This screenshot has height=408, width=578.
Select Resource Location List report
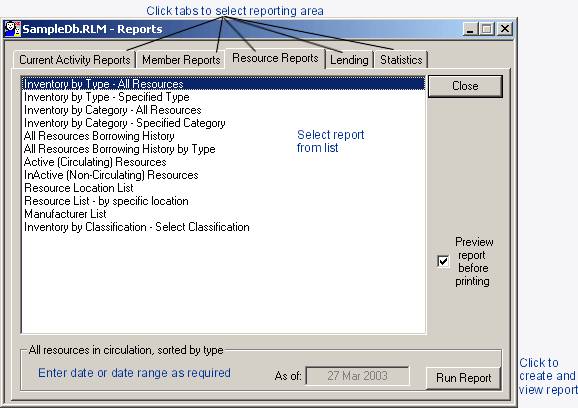[223, 188]
